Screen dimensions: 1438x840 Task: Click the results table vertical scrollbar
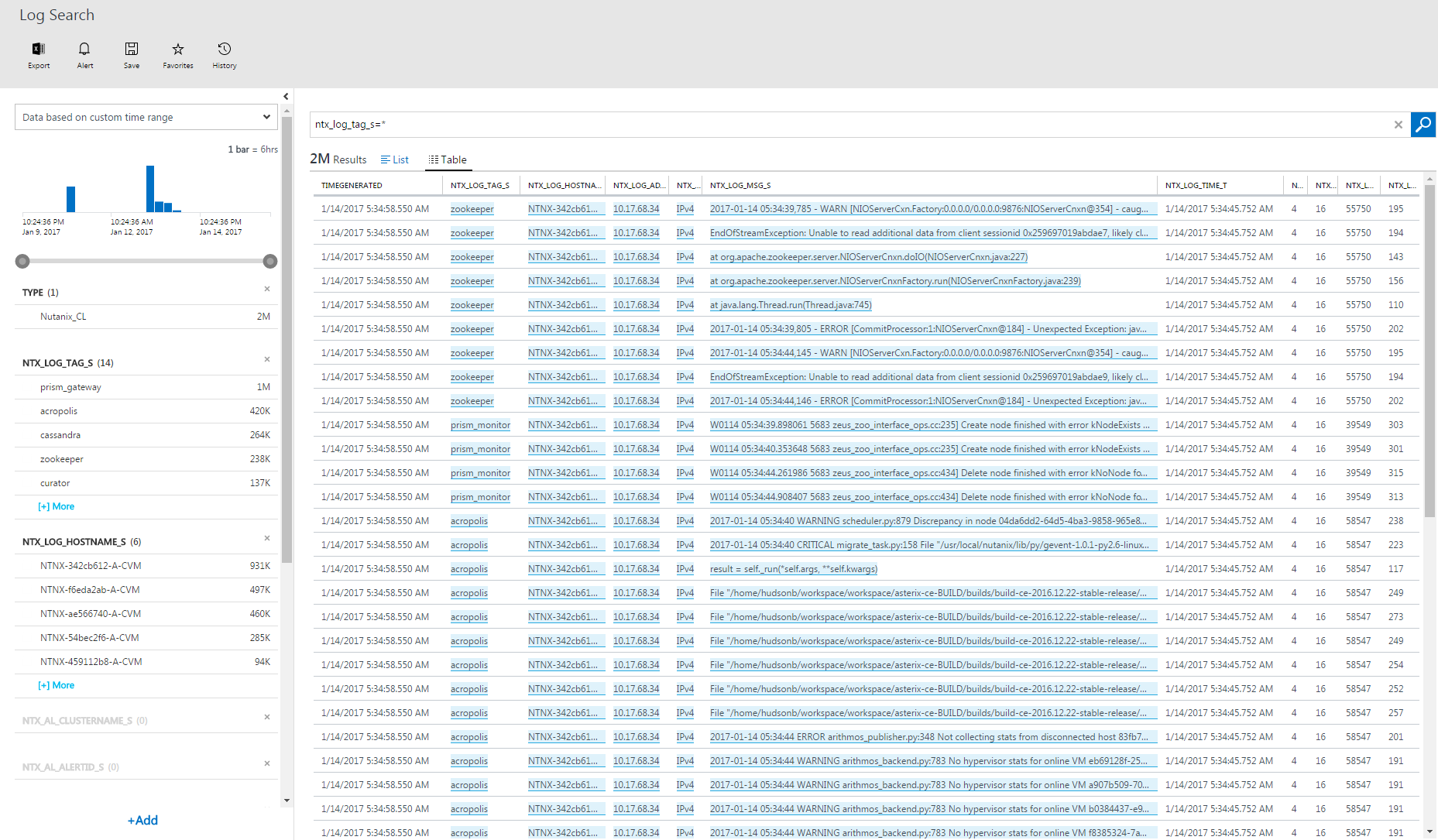tap(1429, 350)
